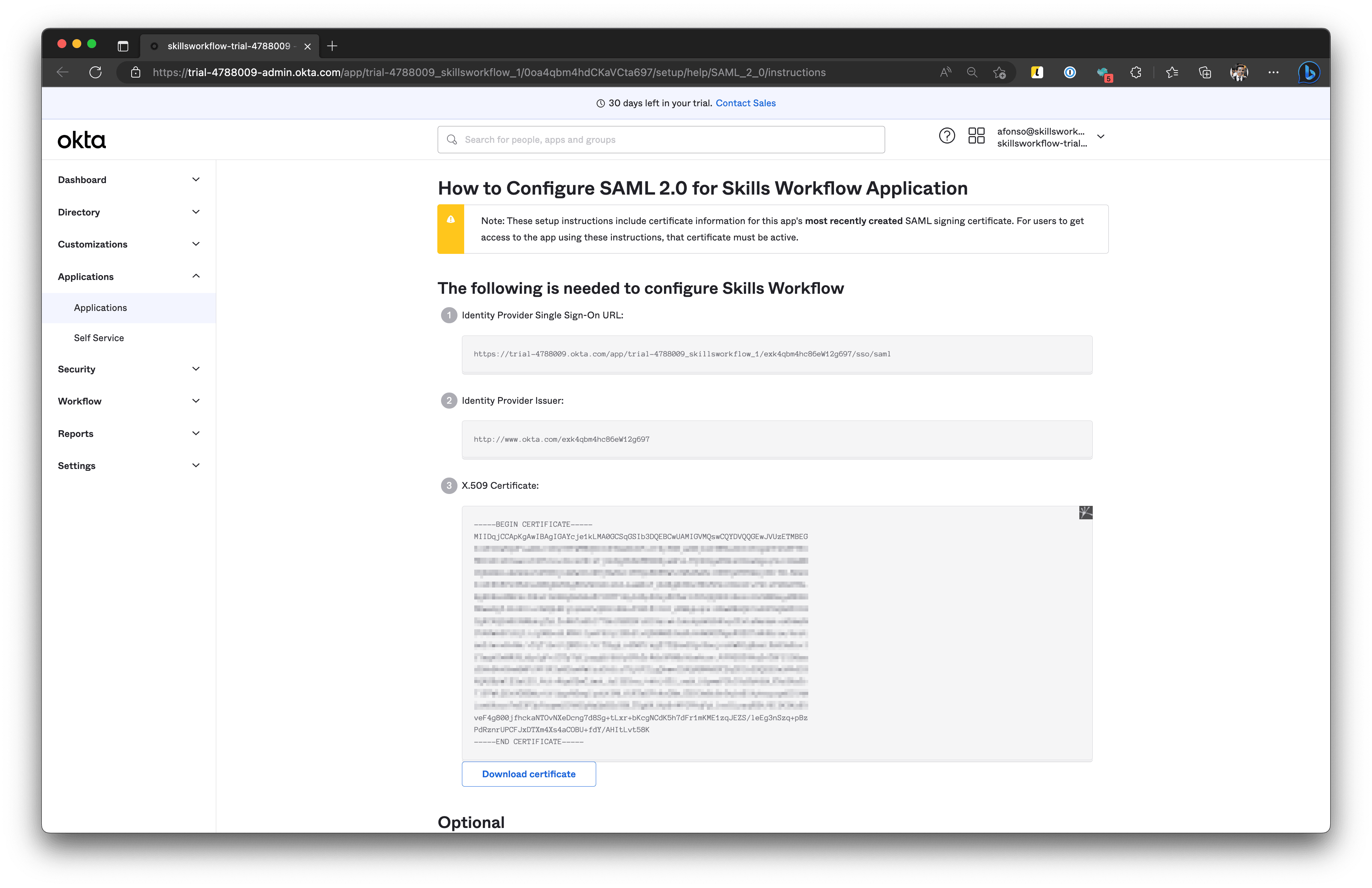Open the 1Password extension icon

[1070, 72]
